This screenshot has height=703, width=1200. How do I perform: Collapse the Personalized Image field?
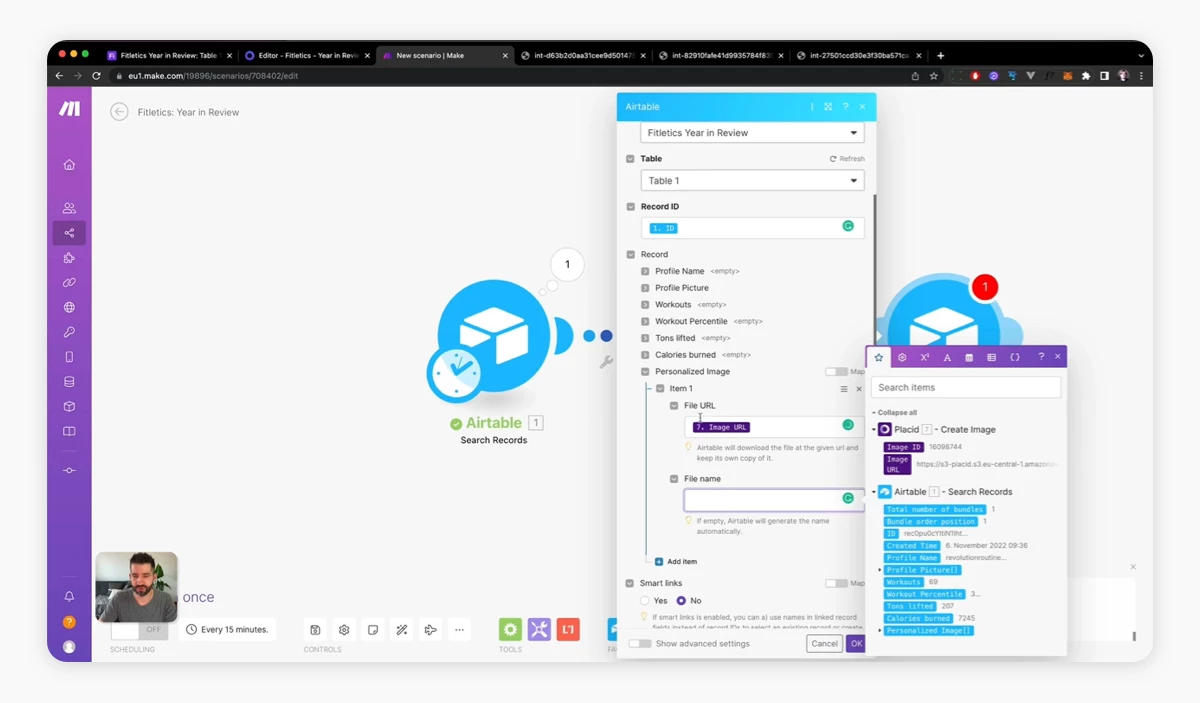pyautogui.click(x=645, y=372)
